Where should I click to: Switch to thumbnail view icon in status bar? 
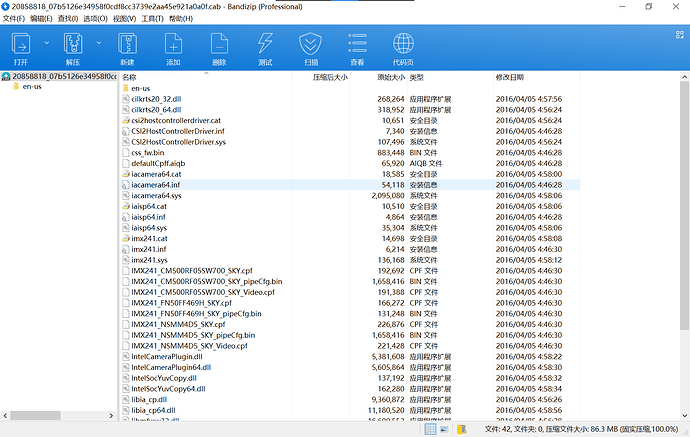click(x=444, y=430)
